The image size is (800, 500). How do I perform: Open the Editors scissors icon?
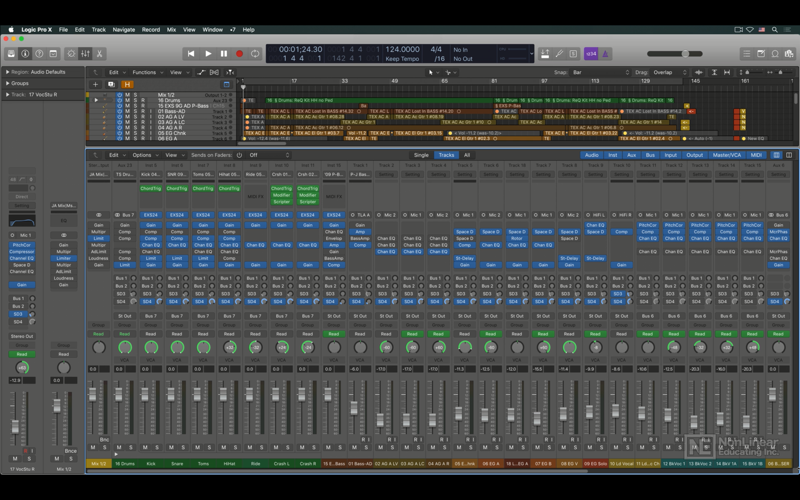[99, 54]
